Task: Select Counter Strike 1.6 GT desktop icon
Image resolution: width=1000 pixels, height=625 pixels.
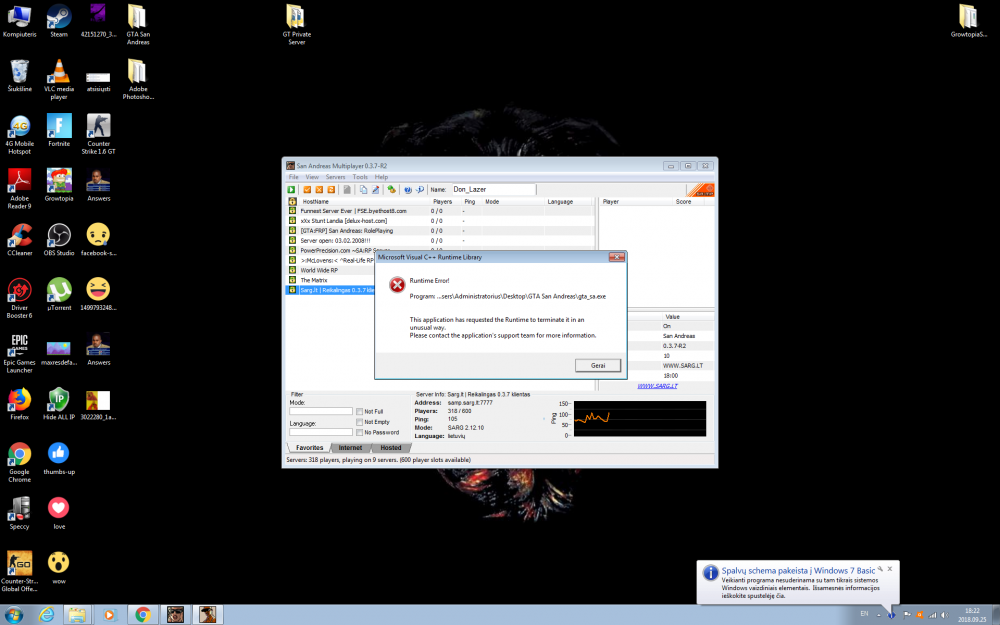Action: click(98, 134)
